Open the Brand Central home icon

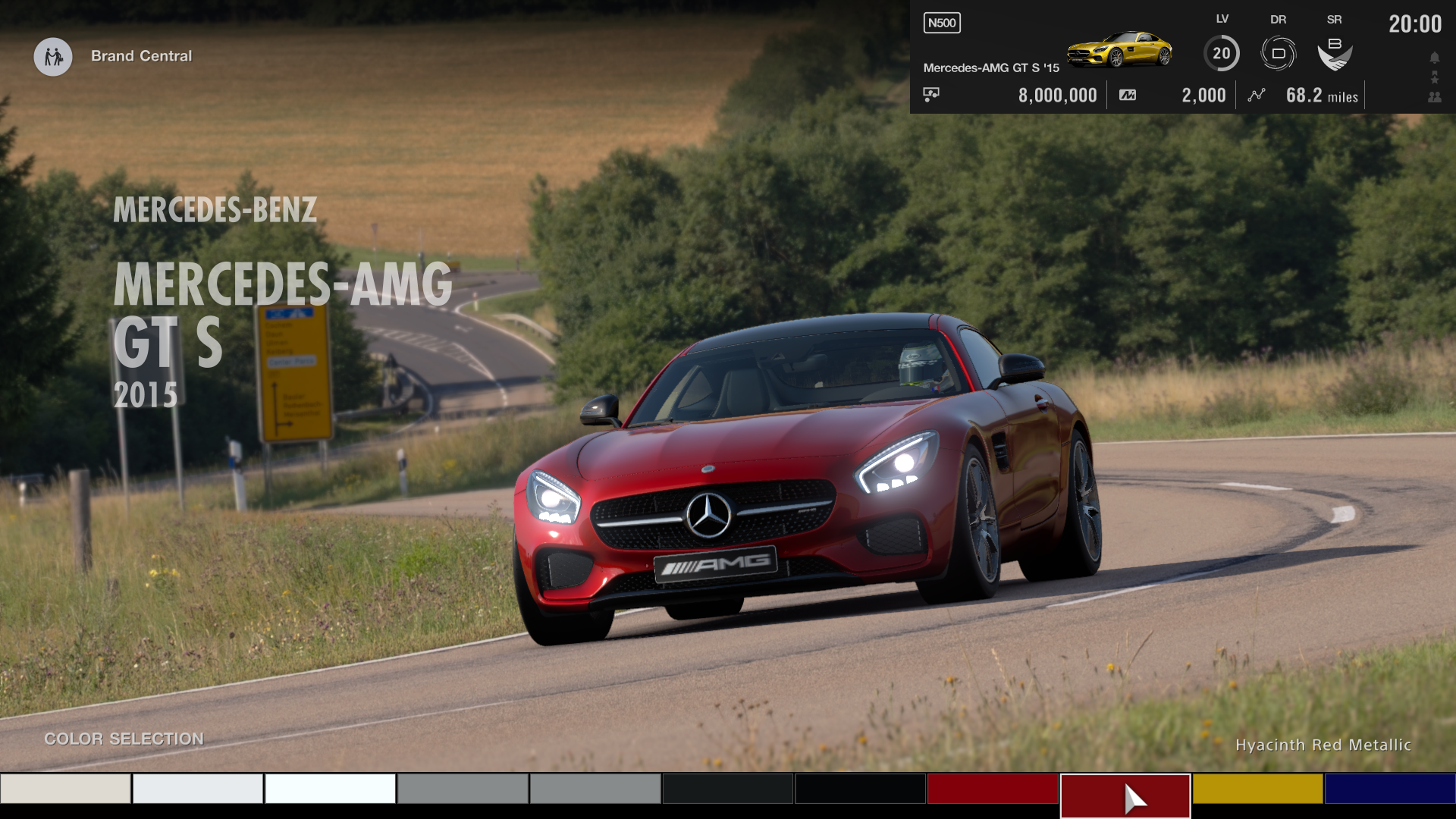[x=53, y=57]
